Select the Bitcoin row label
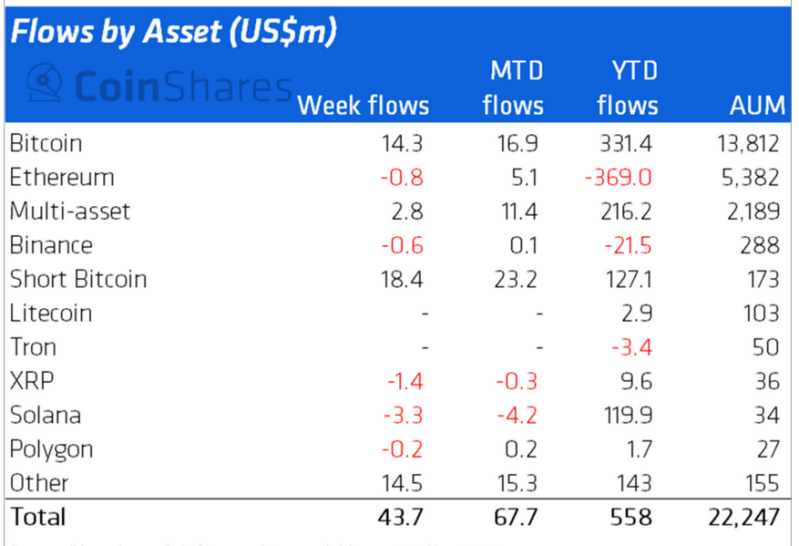Image resolution: width=799 pixels, height=546 pixels. [x=46, y=143]
